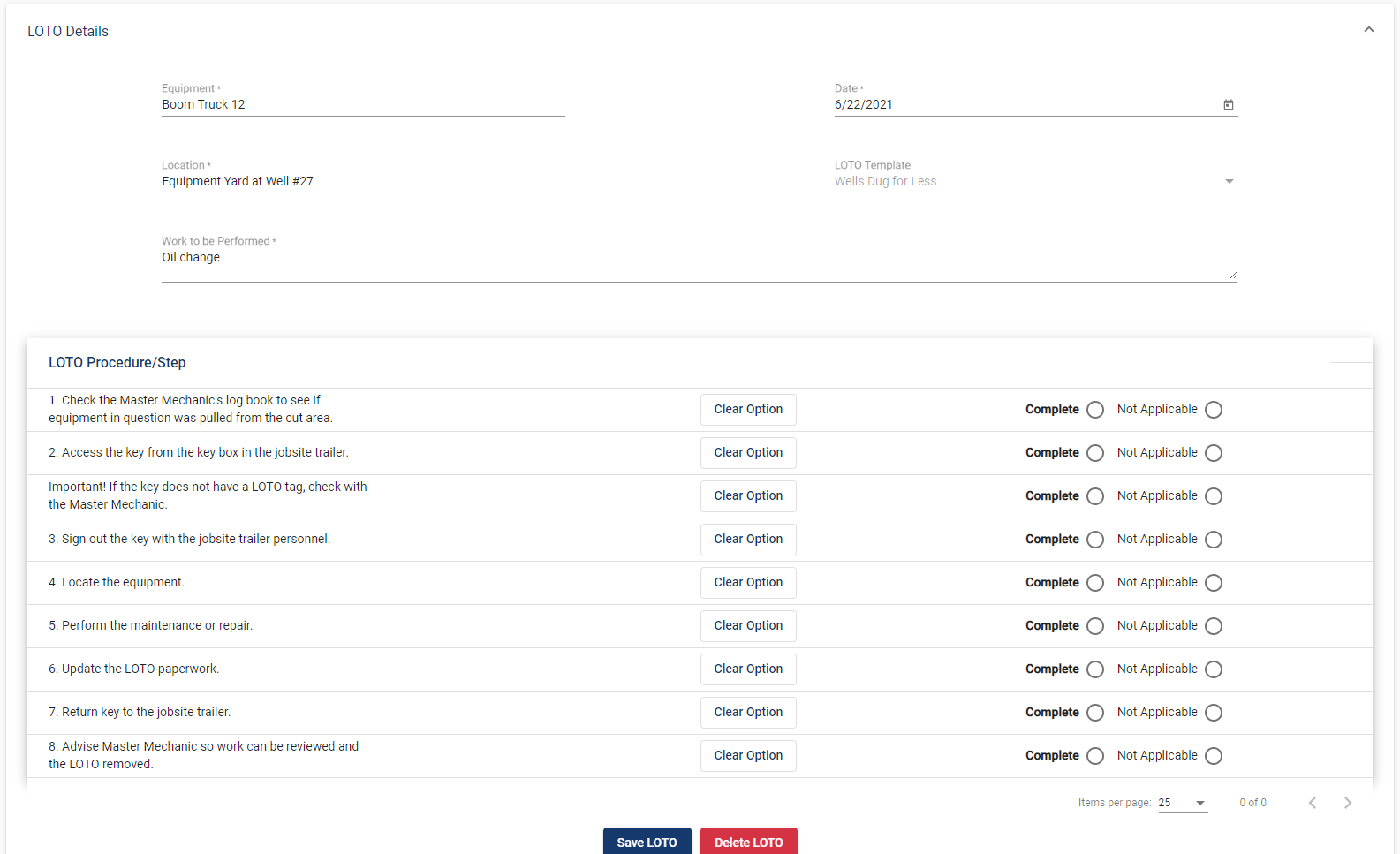The image size is (1400, 854).
Task: Open the date picker calendar icon
Action: pos(1228,105)
